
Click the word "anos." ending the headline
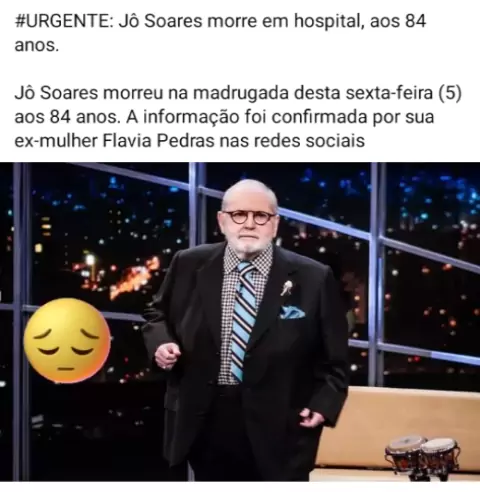pos(37,45)
